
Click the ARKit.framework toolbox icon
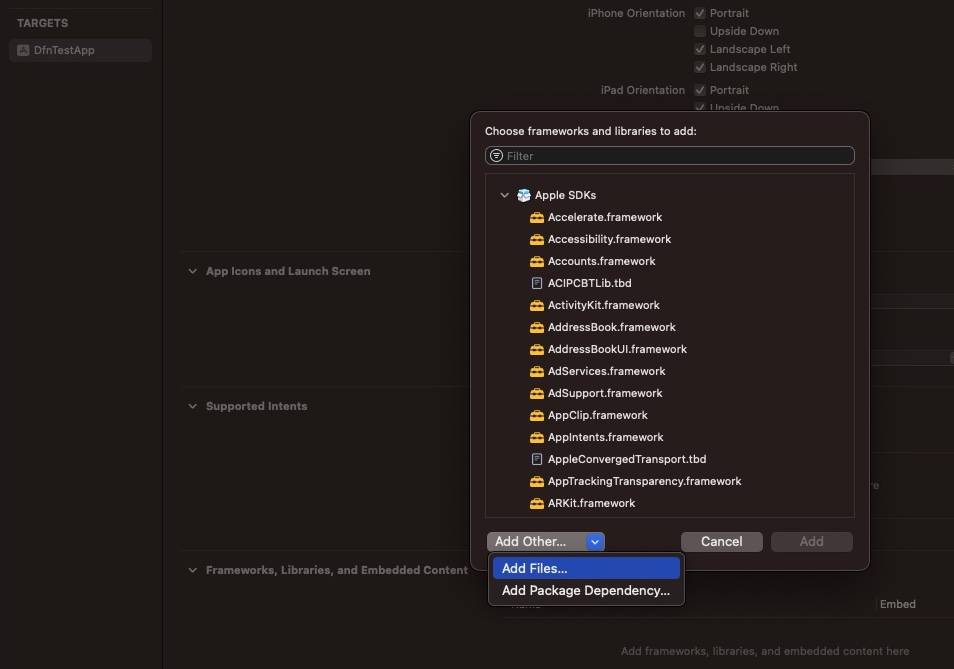click(537, 503)
